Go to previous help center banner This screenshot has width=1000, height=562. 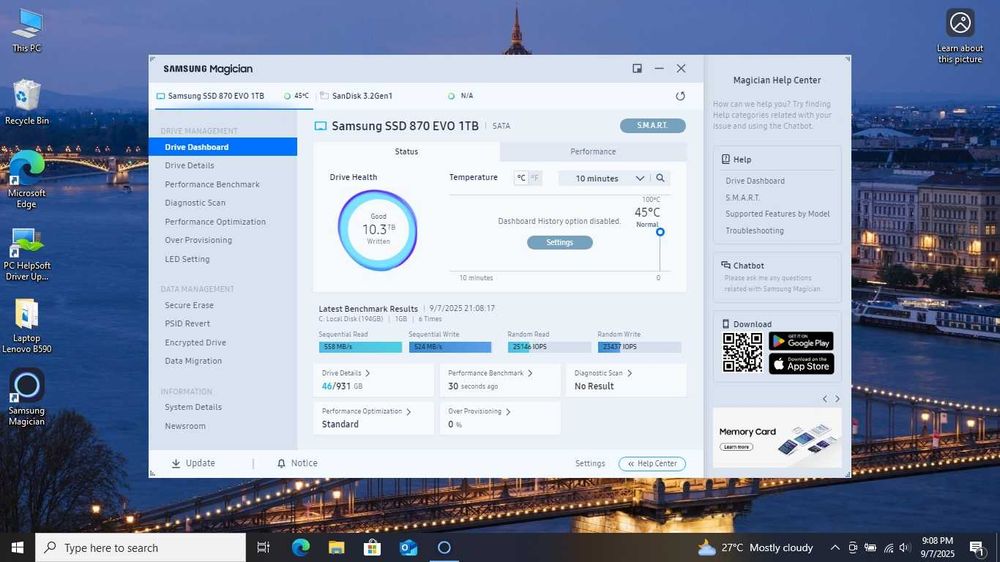tap(825, 399)
